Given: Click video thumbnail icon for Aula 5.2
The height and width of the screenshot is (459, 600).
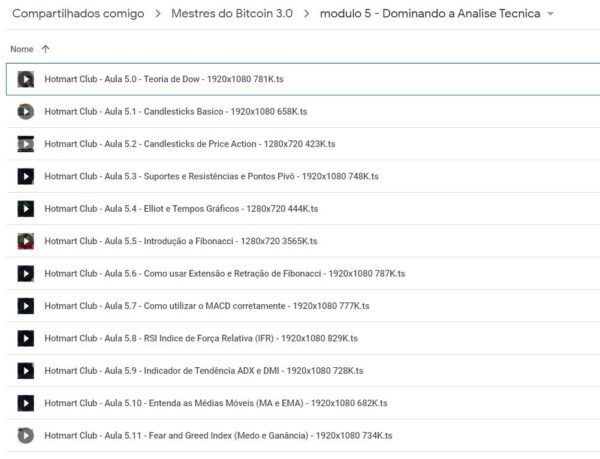Looking at the screenshot, I should tap(26, 144).
